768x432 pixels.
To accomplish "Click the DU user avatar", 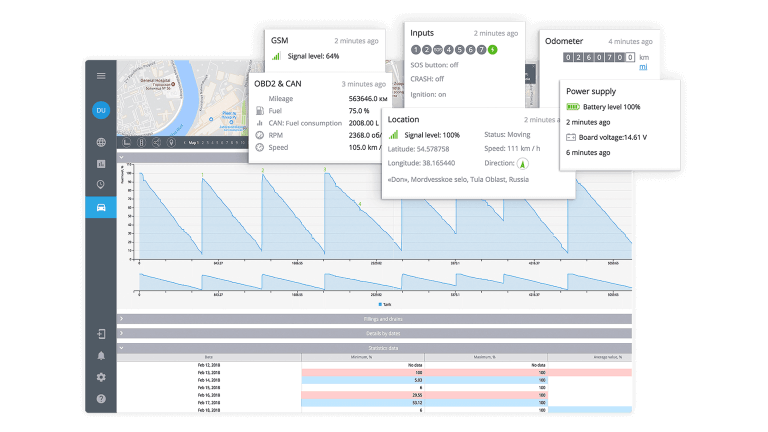I will click(x=101, y=111).
